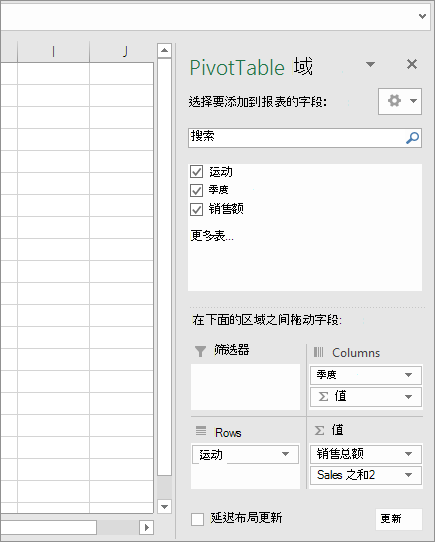Click the 销售额 field name
This screenshot has height=542, width=435.
[x=226, y=209]
